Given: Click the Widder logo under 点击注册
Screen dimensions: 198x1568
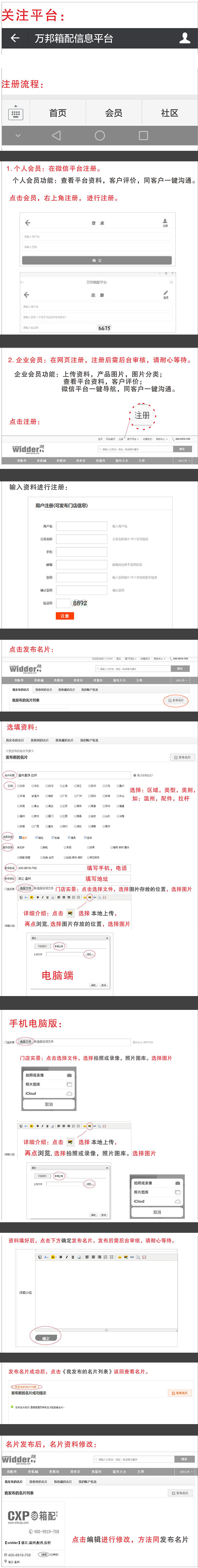Looking at the screenshot, I should (x=28, y=450).
